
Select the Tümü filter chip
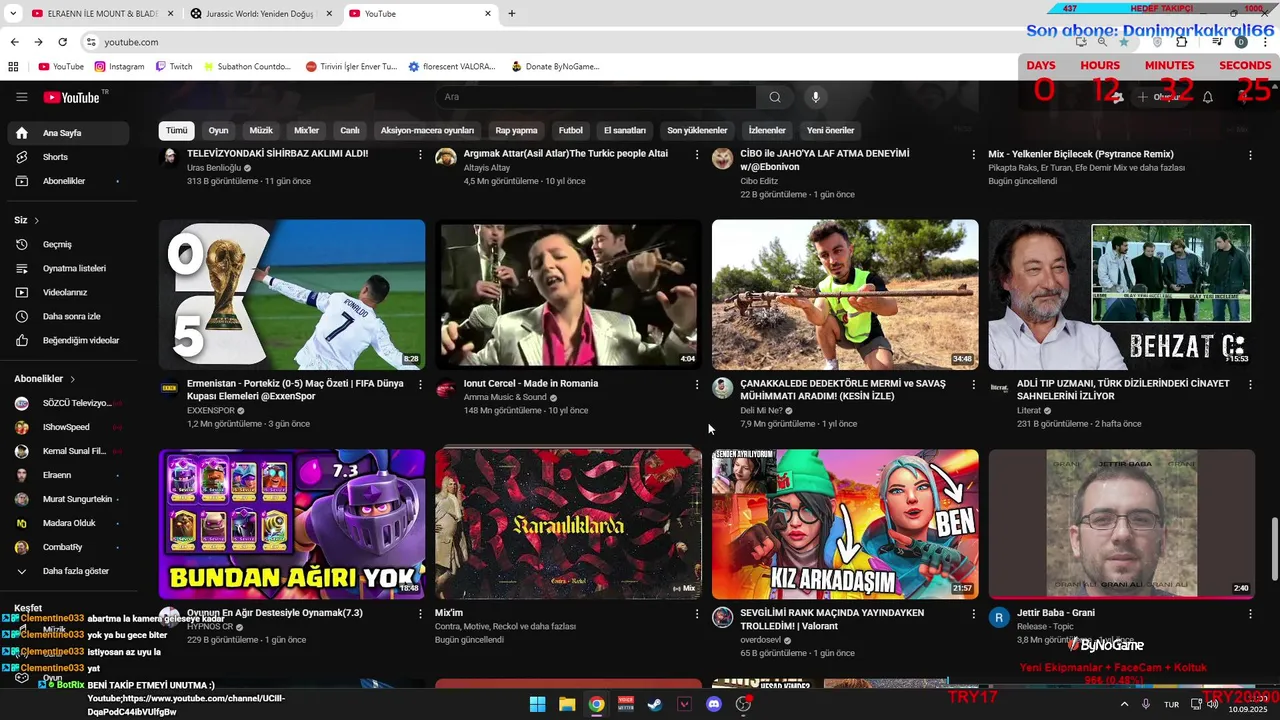point(176,130)
